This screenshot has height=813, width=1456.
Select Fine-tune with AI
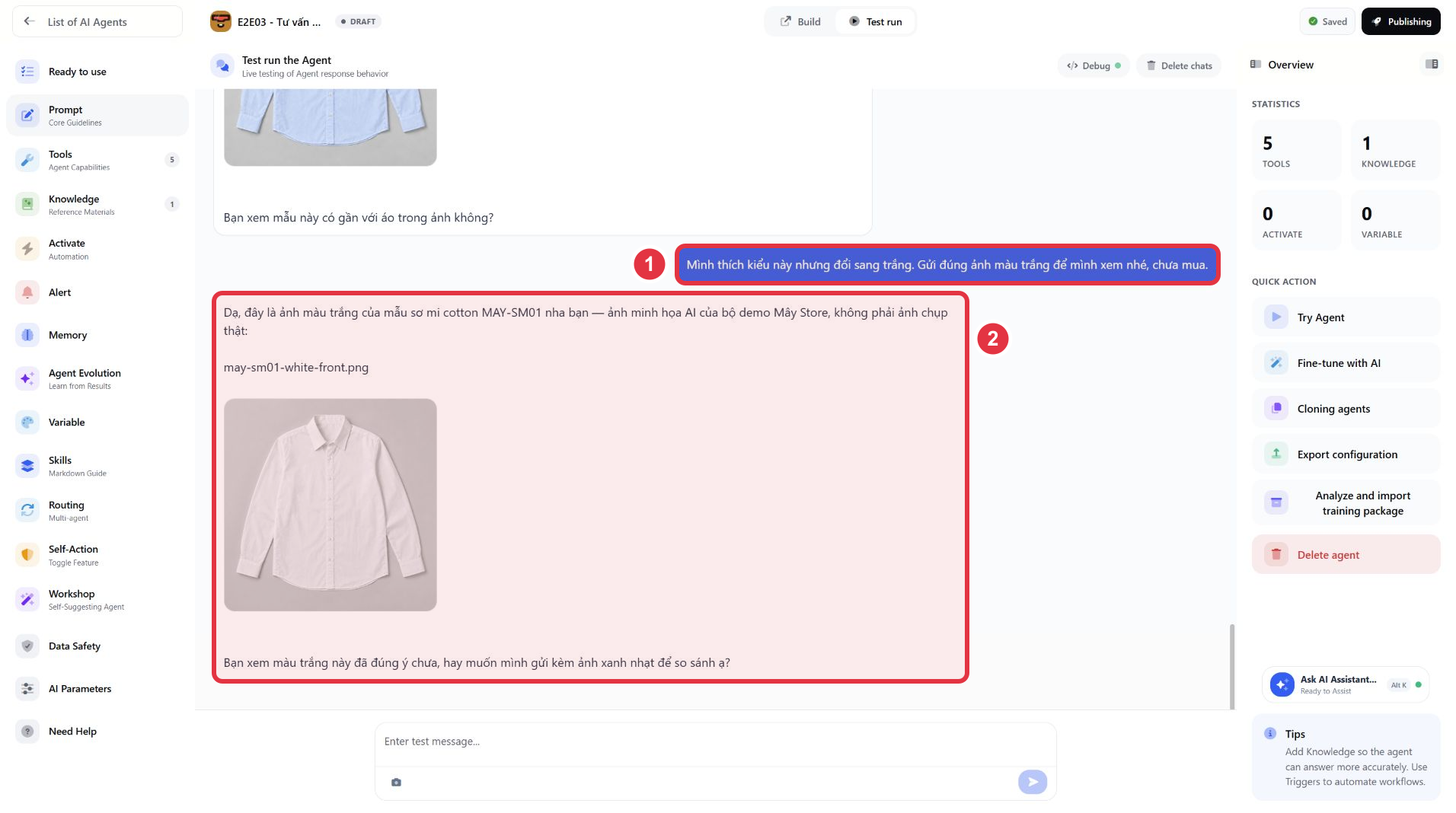pyautogui.click(x=1346, y=363)
